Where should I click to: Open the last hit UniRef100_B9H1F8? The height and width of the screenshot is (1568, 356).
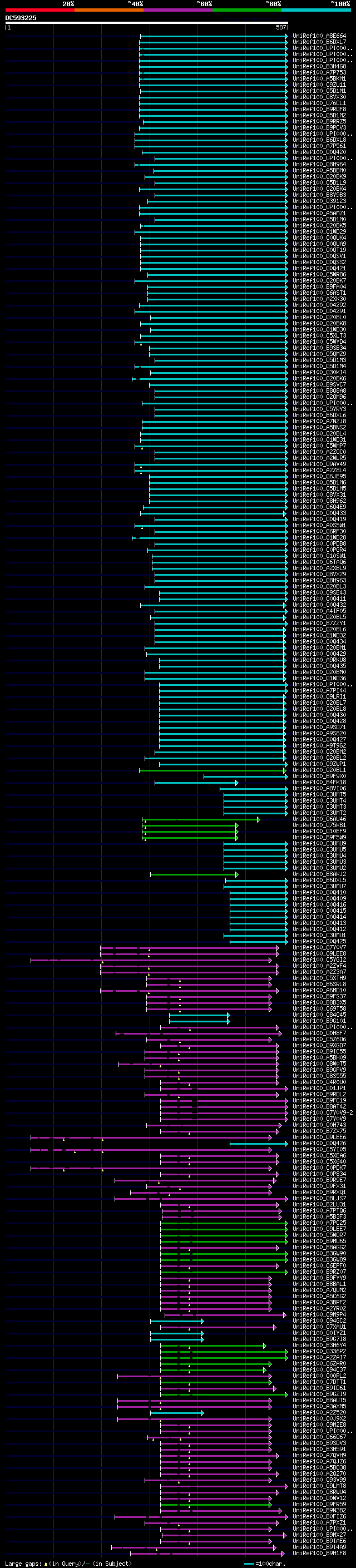[x=319, y=1554]
